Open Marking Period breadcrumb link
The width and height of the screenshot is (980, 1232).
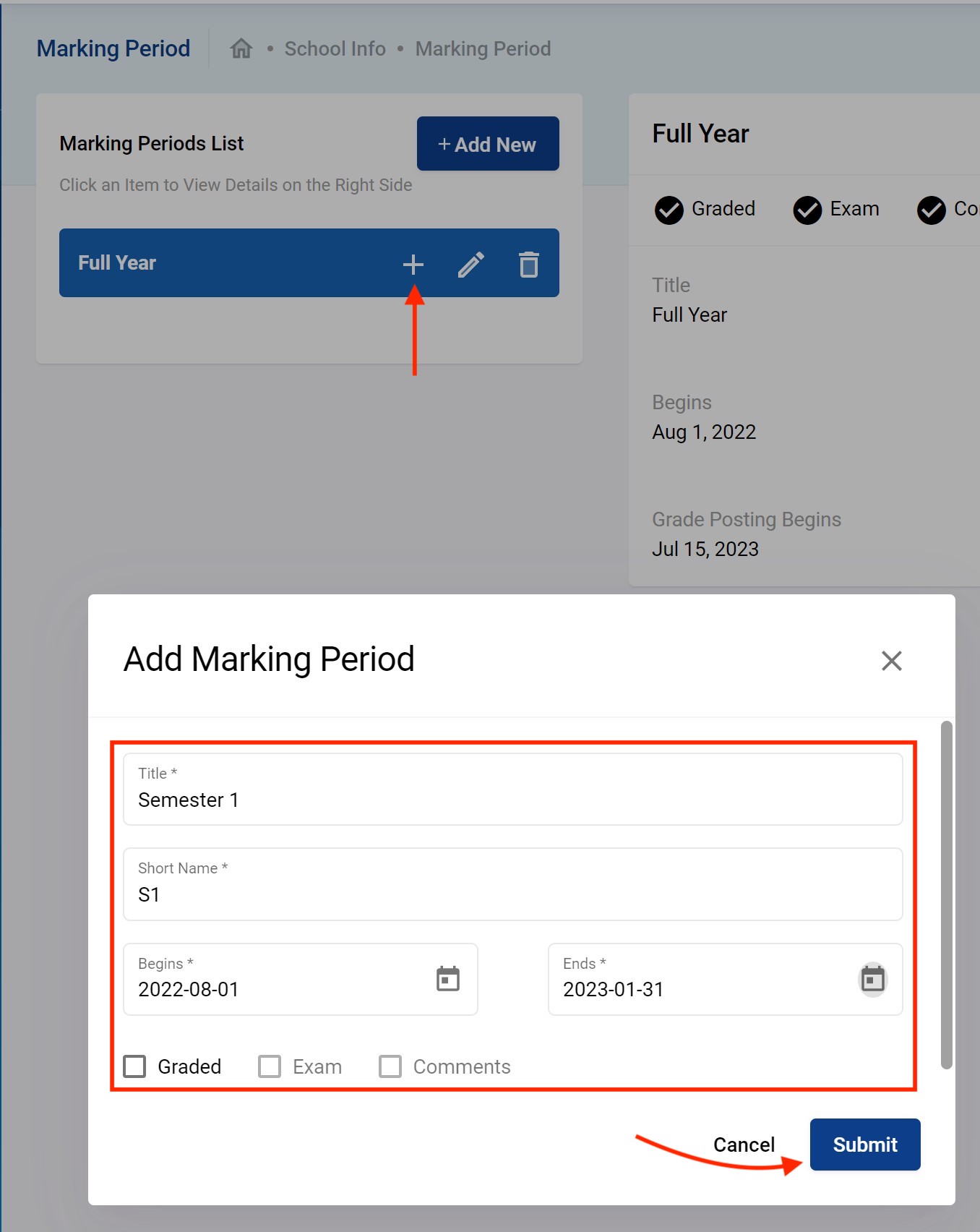[x=483, y=48]
